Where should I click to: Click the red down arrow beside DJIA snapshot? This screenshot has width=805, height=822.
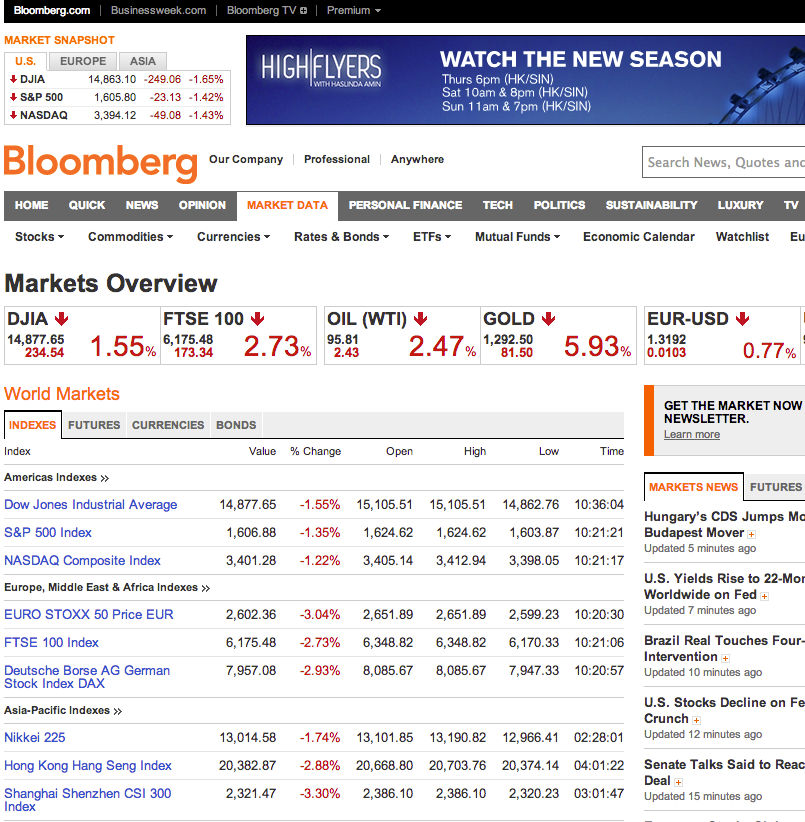tap(13, 79)
